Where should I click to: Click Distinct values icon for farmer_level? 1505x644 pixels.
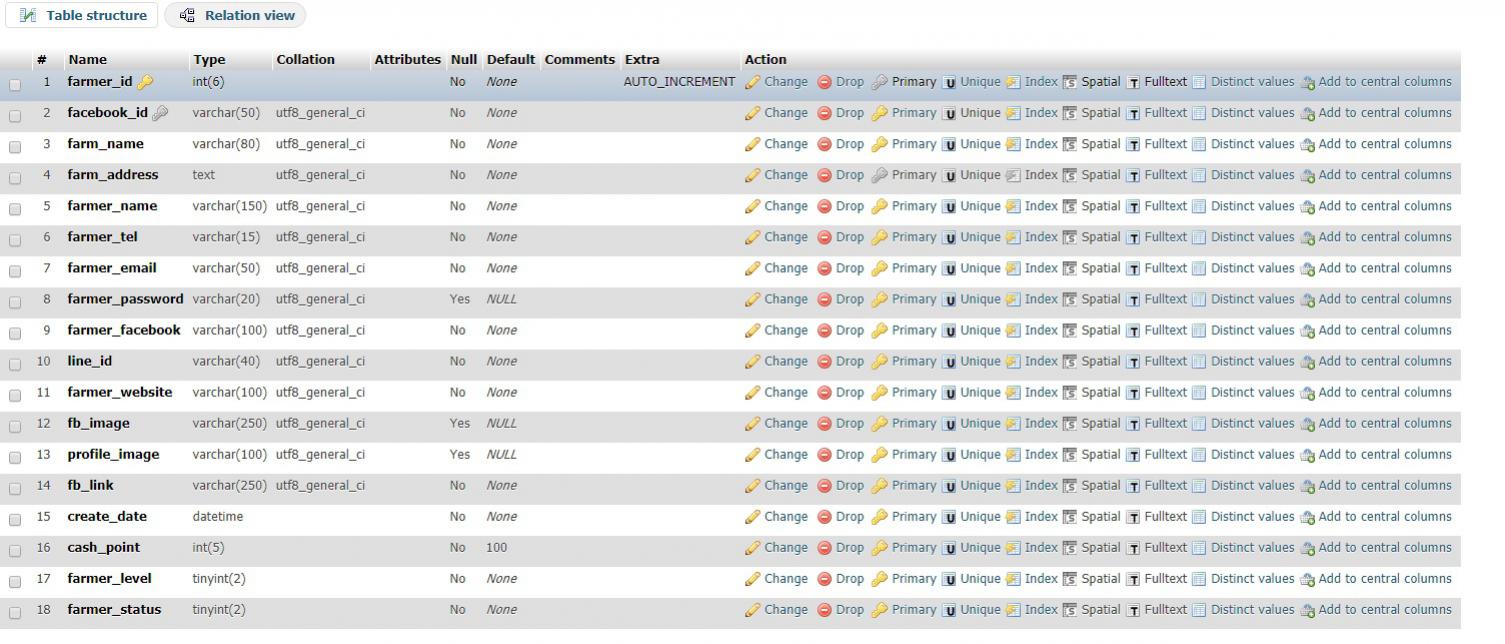(x=1199, y=578)
